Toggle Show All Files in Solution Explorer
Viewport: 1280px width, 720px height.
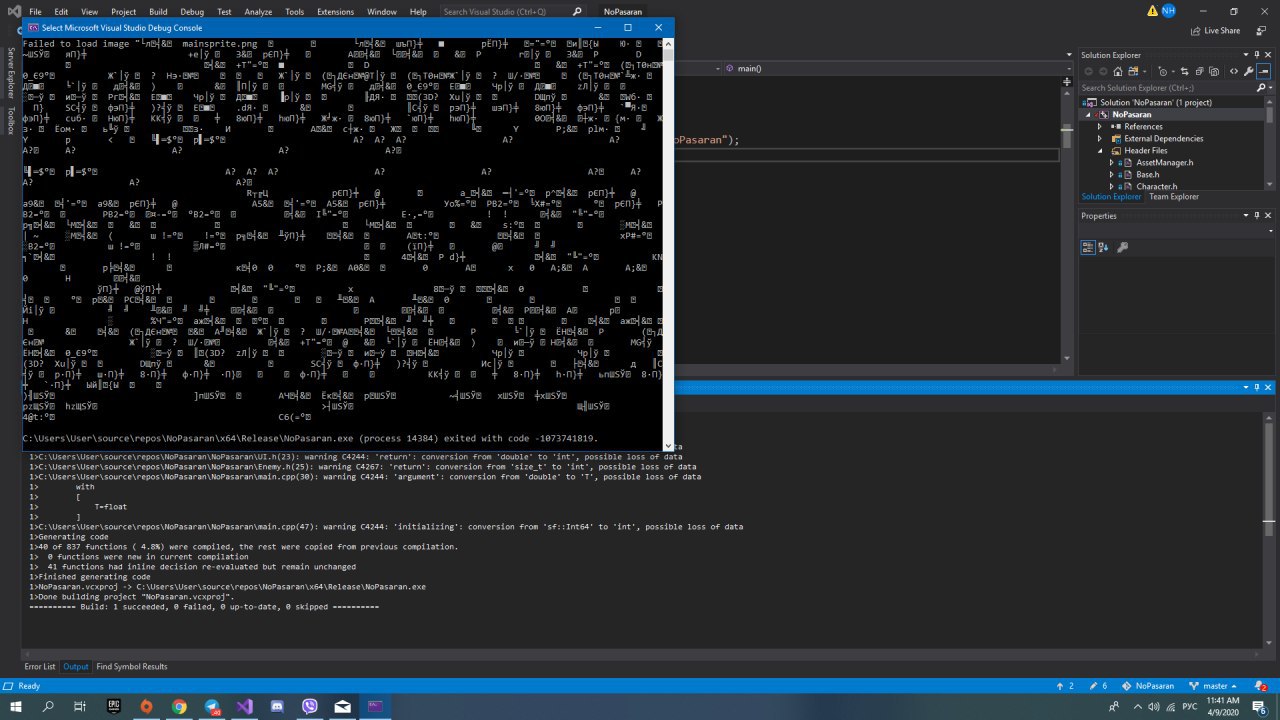1214,71
